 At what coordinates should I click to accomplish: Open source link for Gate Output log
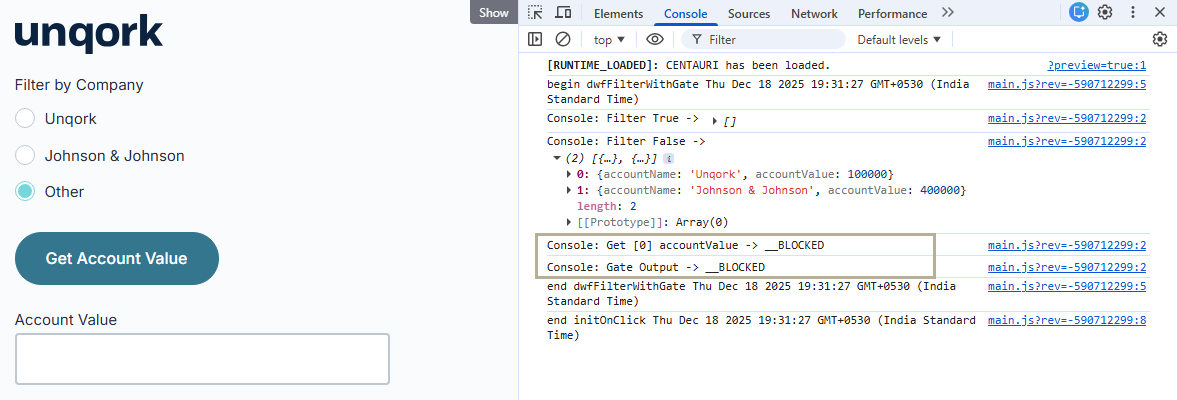[1067, 267]
